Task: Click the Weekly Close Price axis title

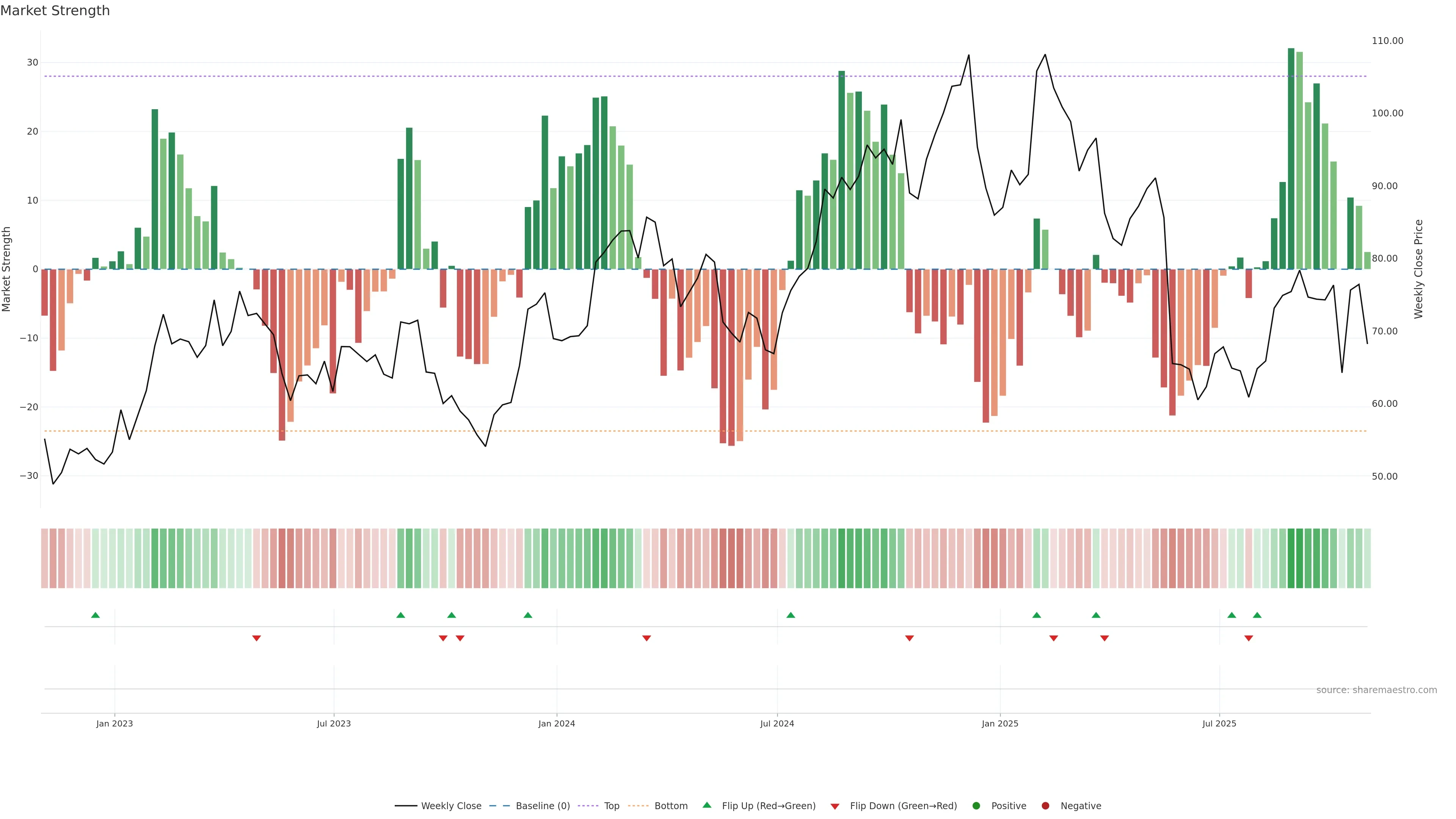Action: (1418, 269)
